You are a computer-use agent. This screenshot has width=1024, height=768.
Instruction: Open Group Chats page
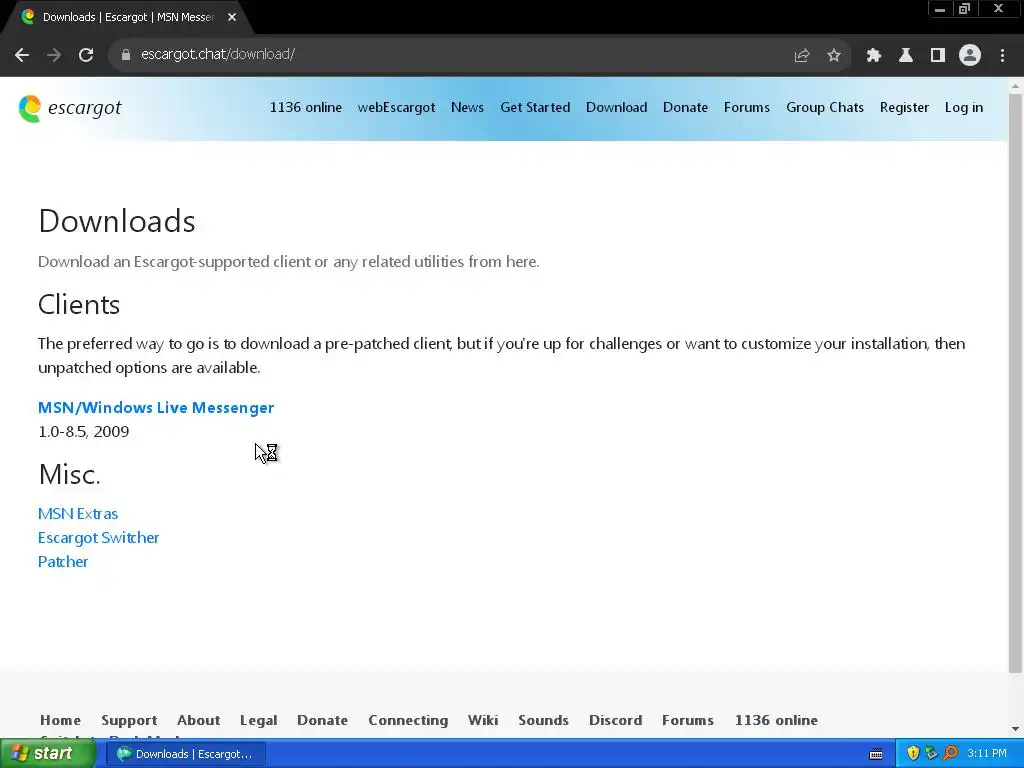pyautogui.click(x=825, y=108)
